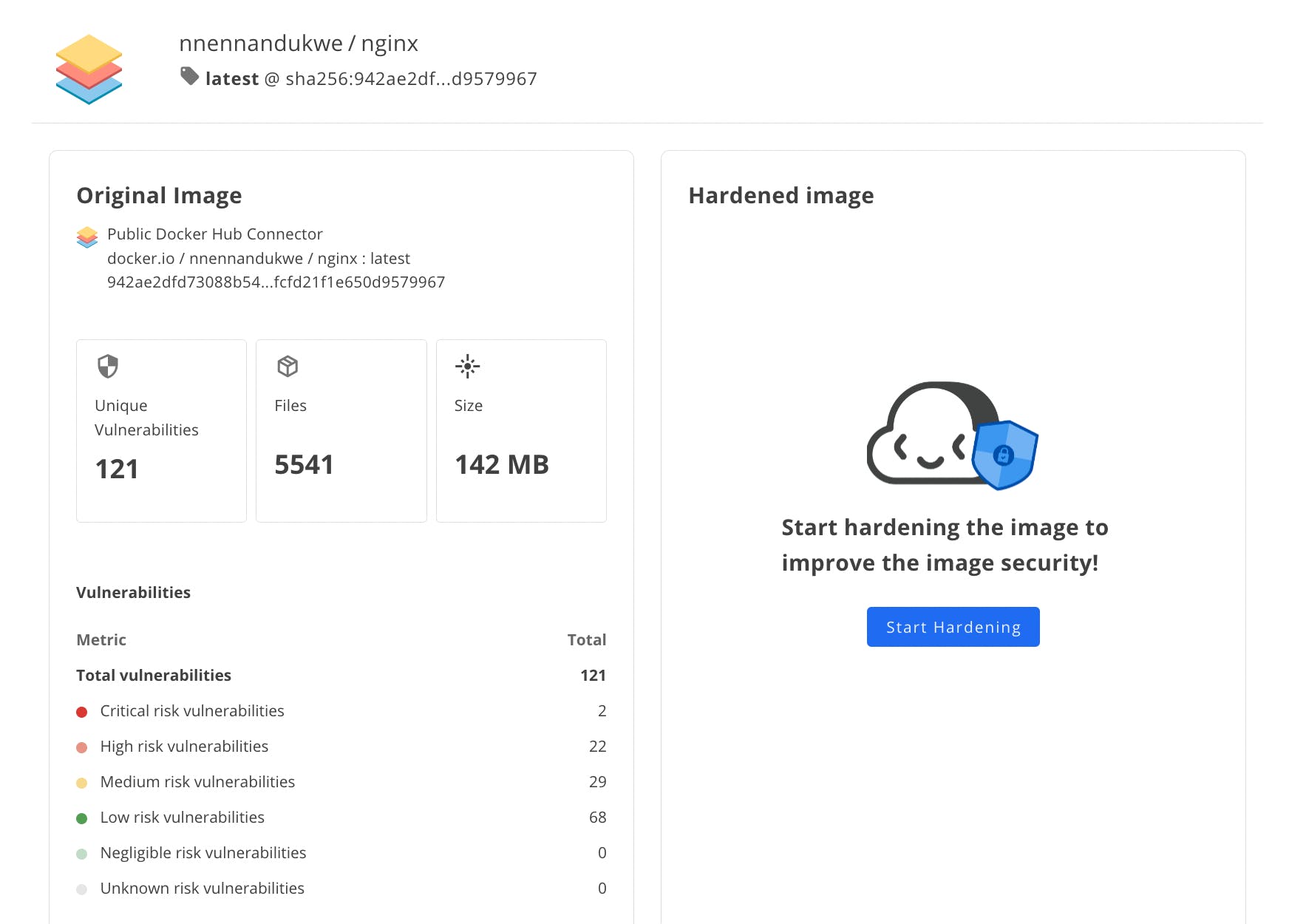Screen dimensions: 1289x924
Task: Click the shield icon above Unique Vulnerabilities
Action: click(108, 366)
